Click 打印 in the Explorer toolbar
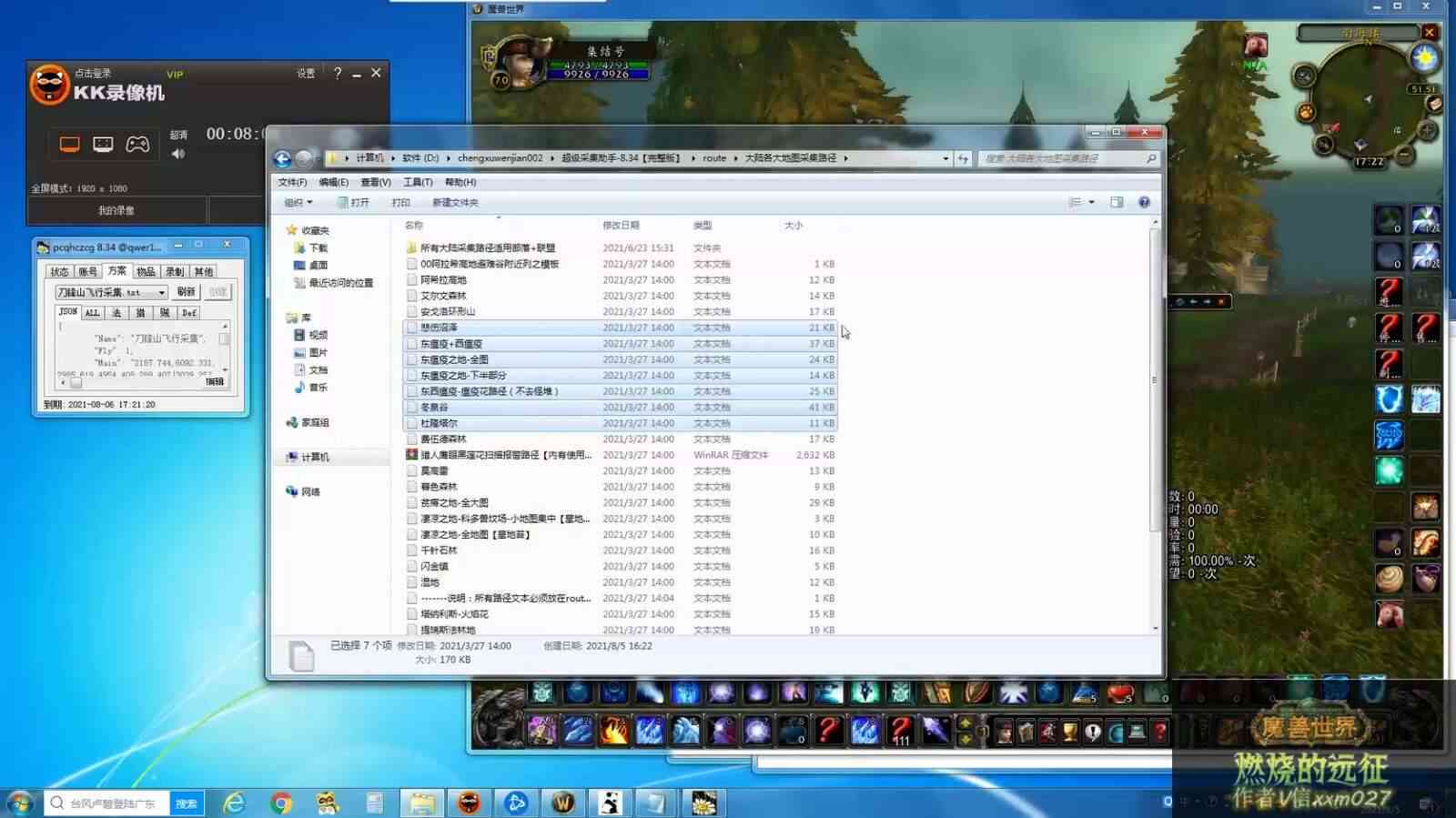The height and width of the screenshot is (818, 1456). 400,202
